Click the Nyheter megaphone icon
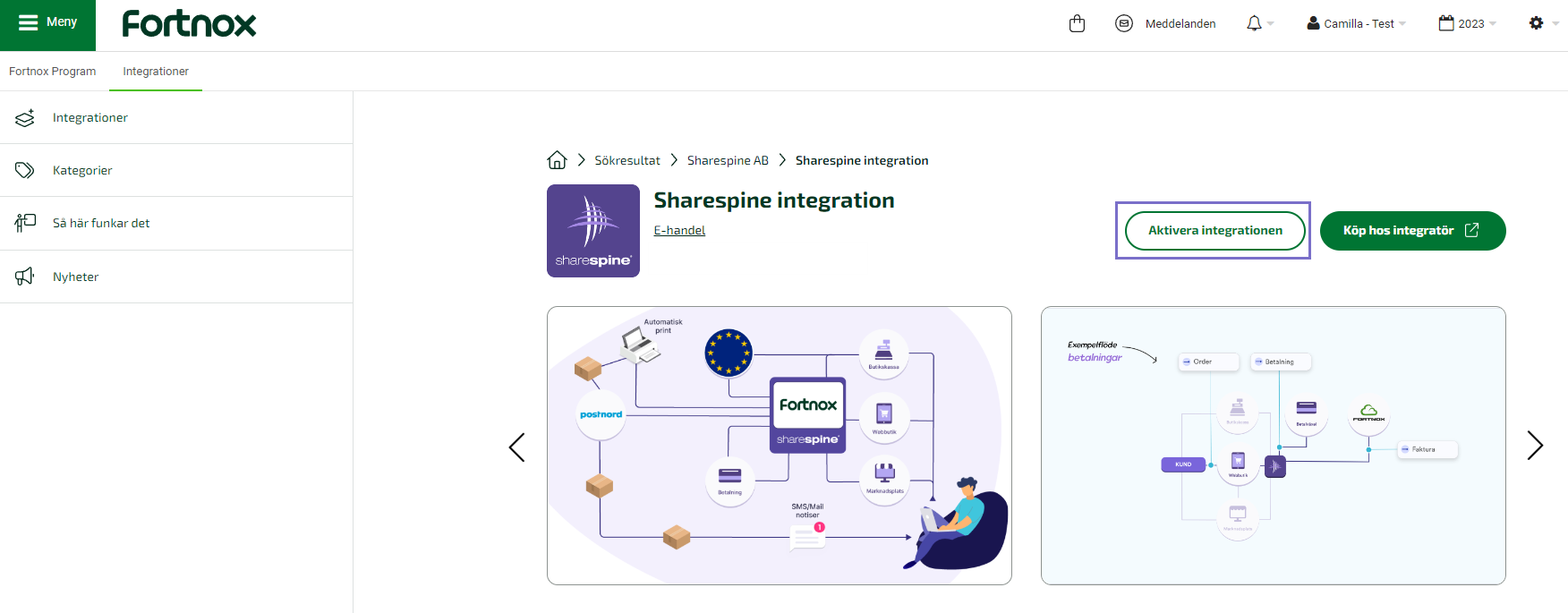Image resolution: width=1568 pixels, height=613 pixels. pyautogui.click(x=25, y=277)
